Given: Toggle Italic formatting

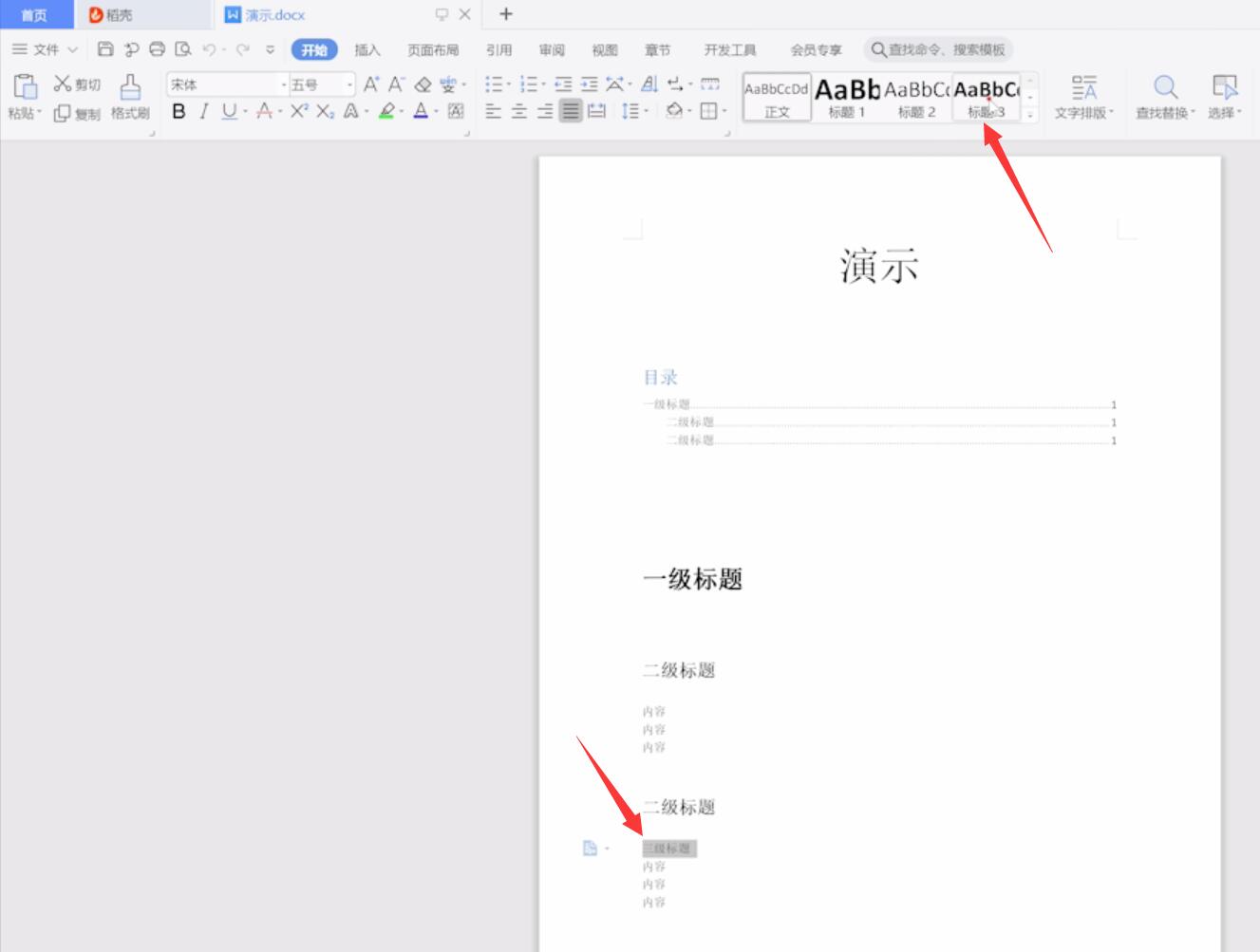Looking at the screenshot, I should pyautogui.click(x=203, y=111).
